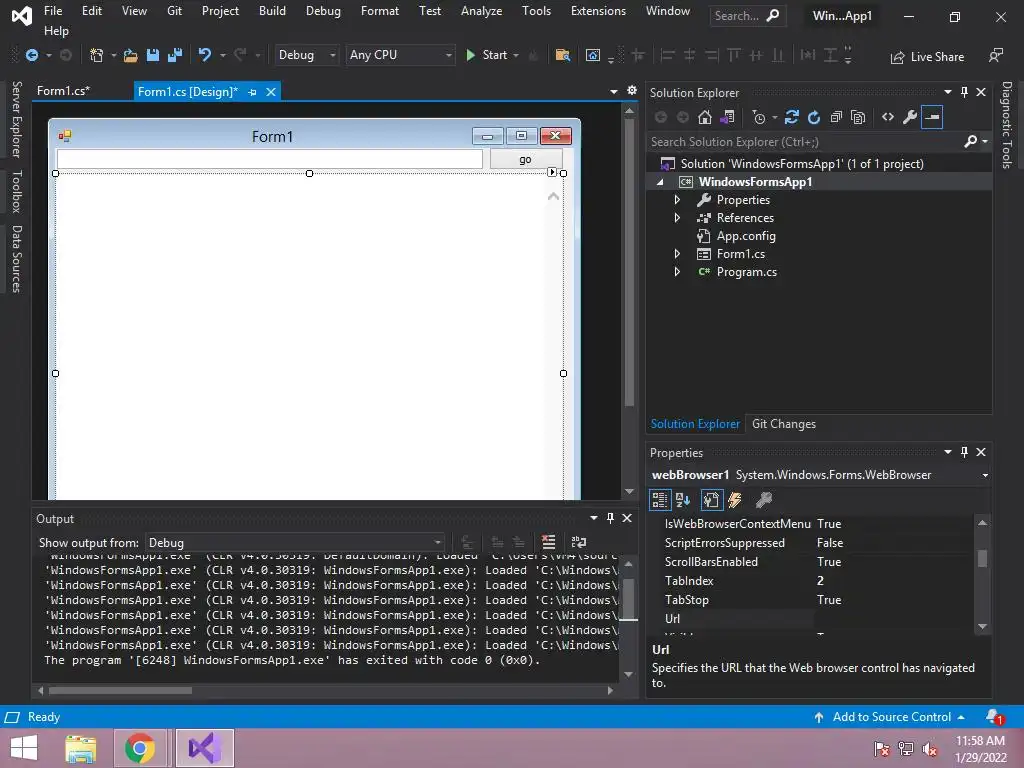Click the Collapse All icon in Solution Explorer
Screen dimensions: 1024x768
pos(836,117)
